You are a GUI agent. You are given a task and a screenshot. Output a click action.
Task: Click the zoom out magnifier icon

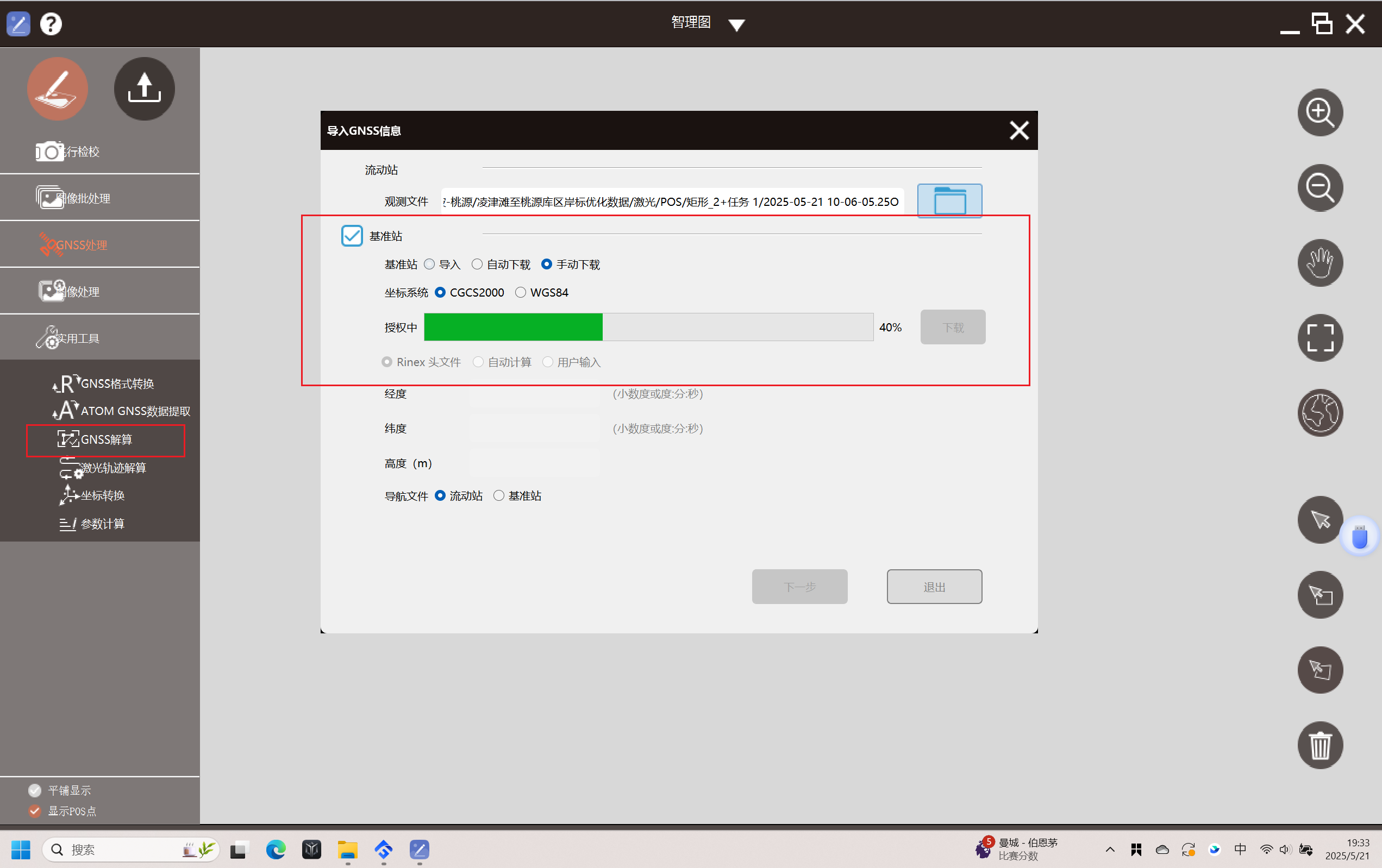point(1320,187)
